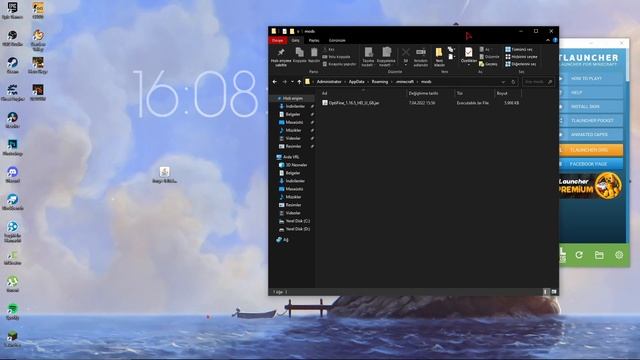Image resolution: width=640 pixels, height=360 pixels.
Task: Open Kopyalama hedefi copy-to button
Action: [x=386, y=57]
